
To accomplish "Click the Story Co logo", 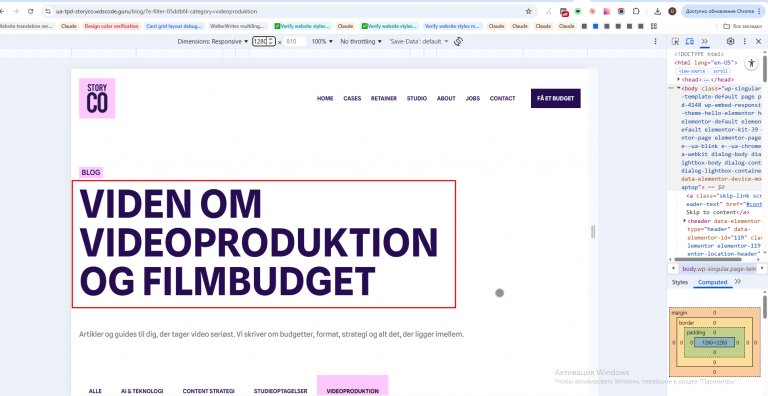I will tap(97, 98).
